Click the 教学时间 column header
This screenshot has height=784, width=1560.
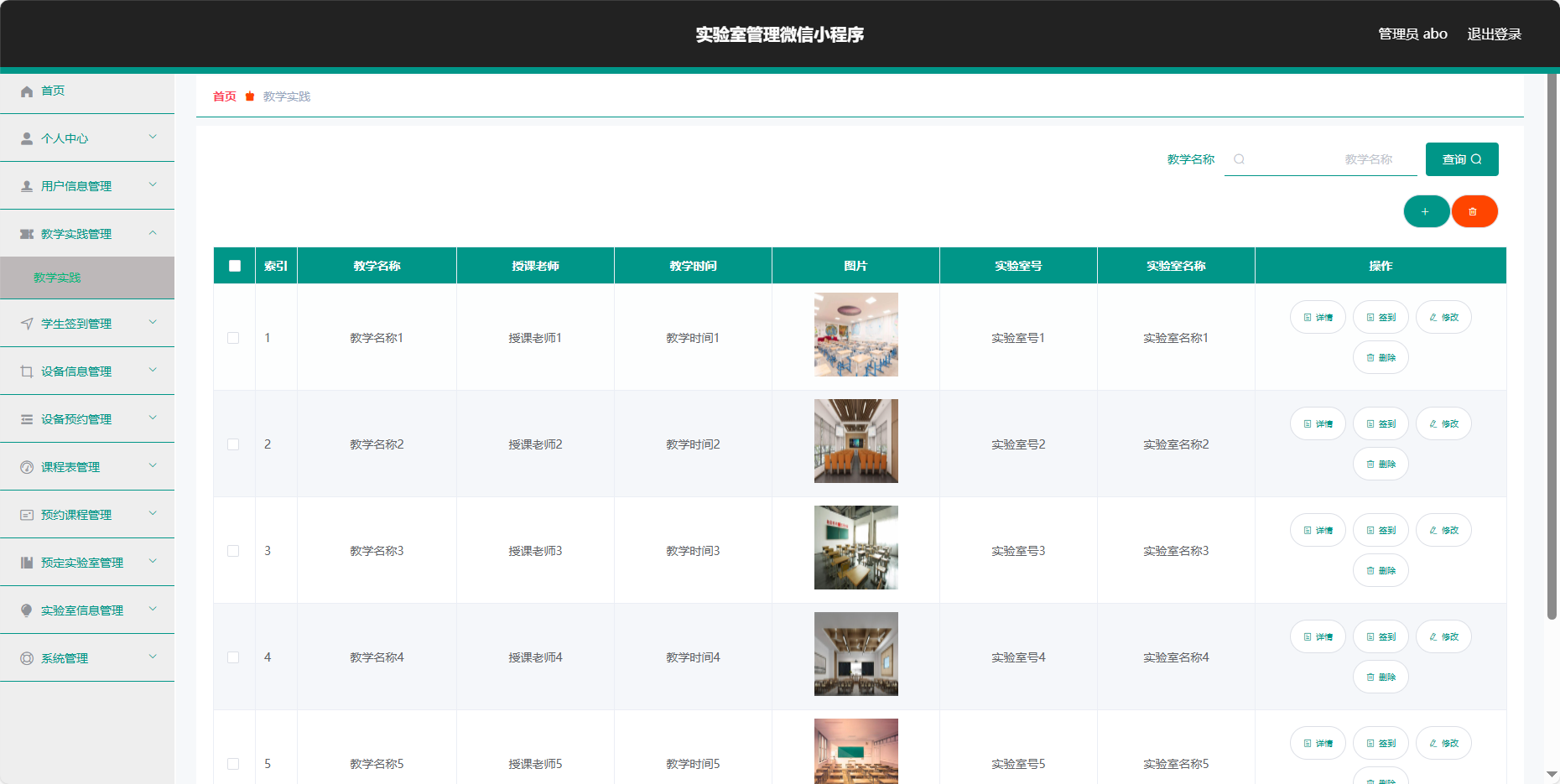click(x=693, y=266)
